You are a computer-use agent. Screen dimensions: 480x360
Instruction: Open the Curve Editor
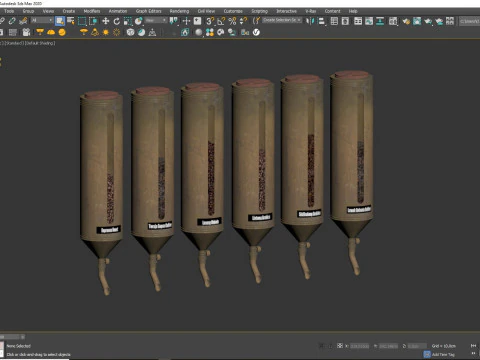tap(369, 21)
